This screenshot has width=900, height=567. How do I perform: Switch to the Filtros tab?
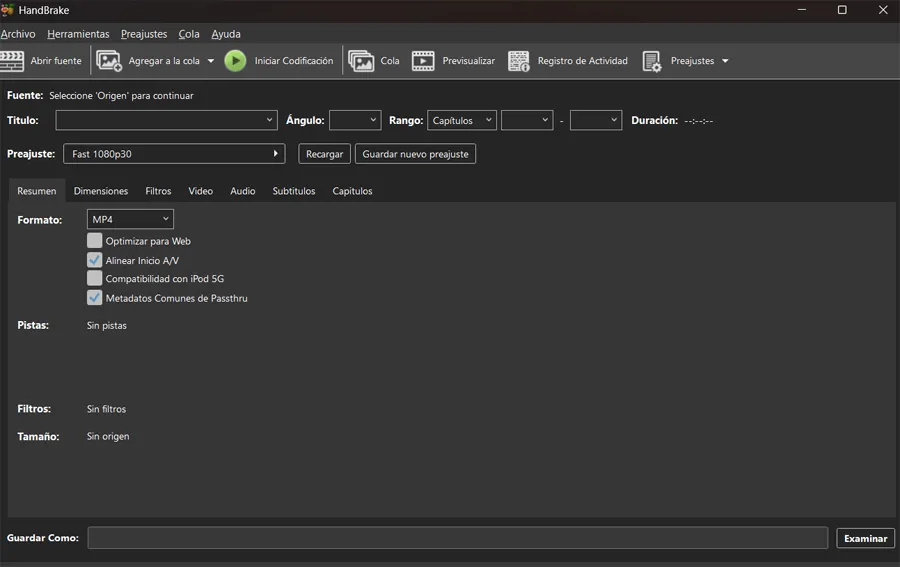158,191
